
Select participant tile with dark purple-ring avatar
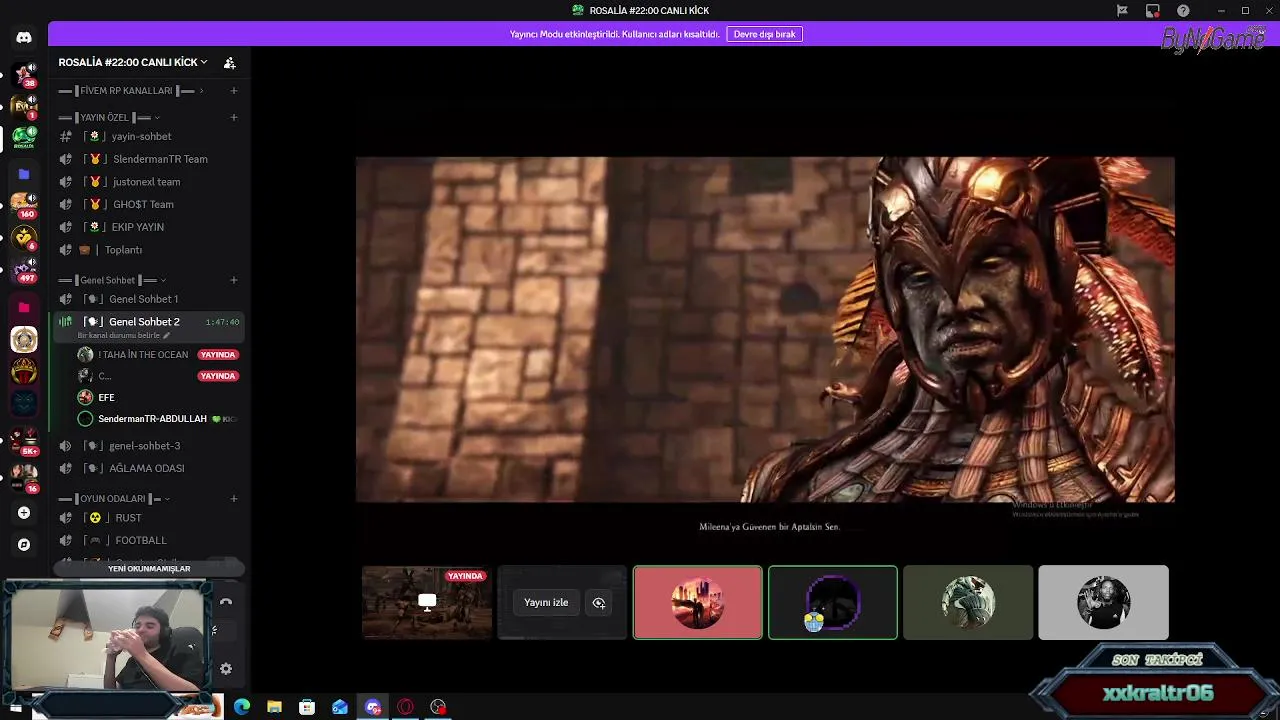point(833,602)
